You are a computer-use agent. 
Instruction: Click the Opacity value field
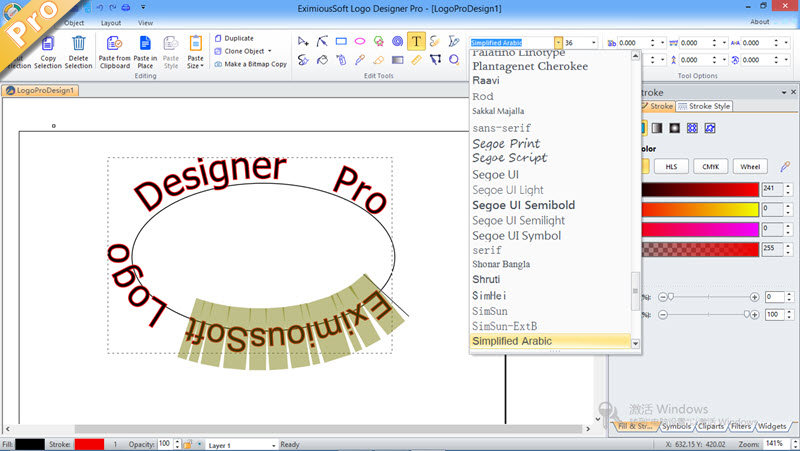165,444
